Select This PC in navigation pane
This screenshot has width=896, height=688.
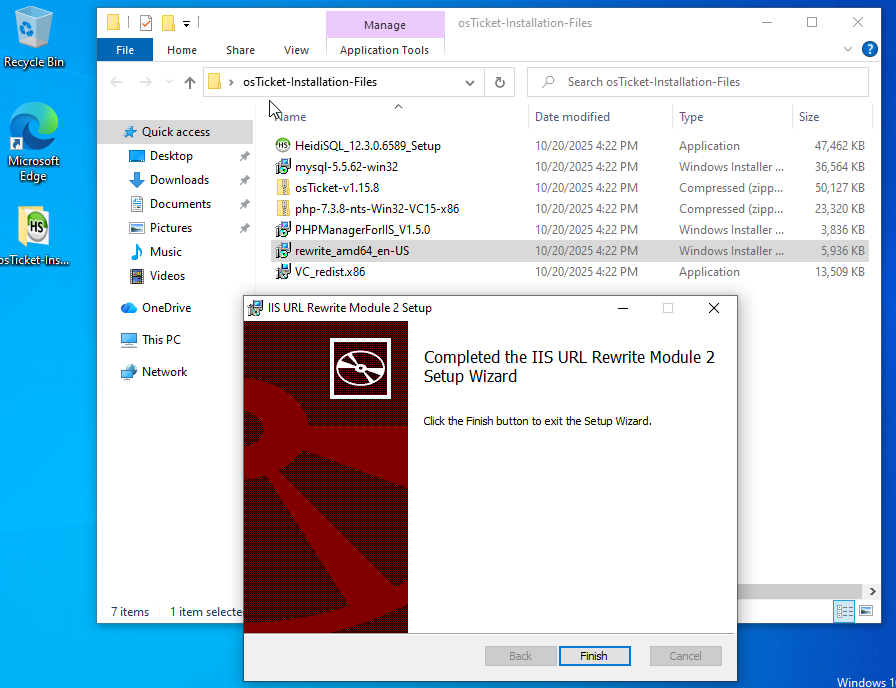(x=161, y=340)
